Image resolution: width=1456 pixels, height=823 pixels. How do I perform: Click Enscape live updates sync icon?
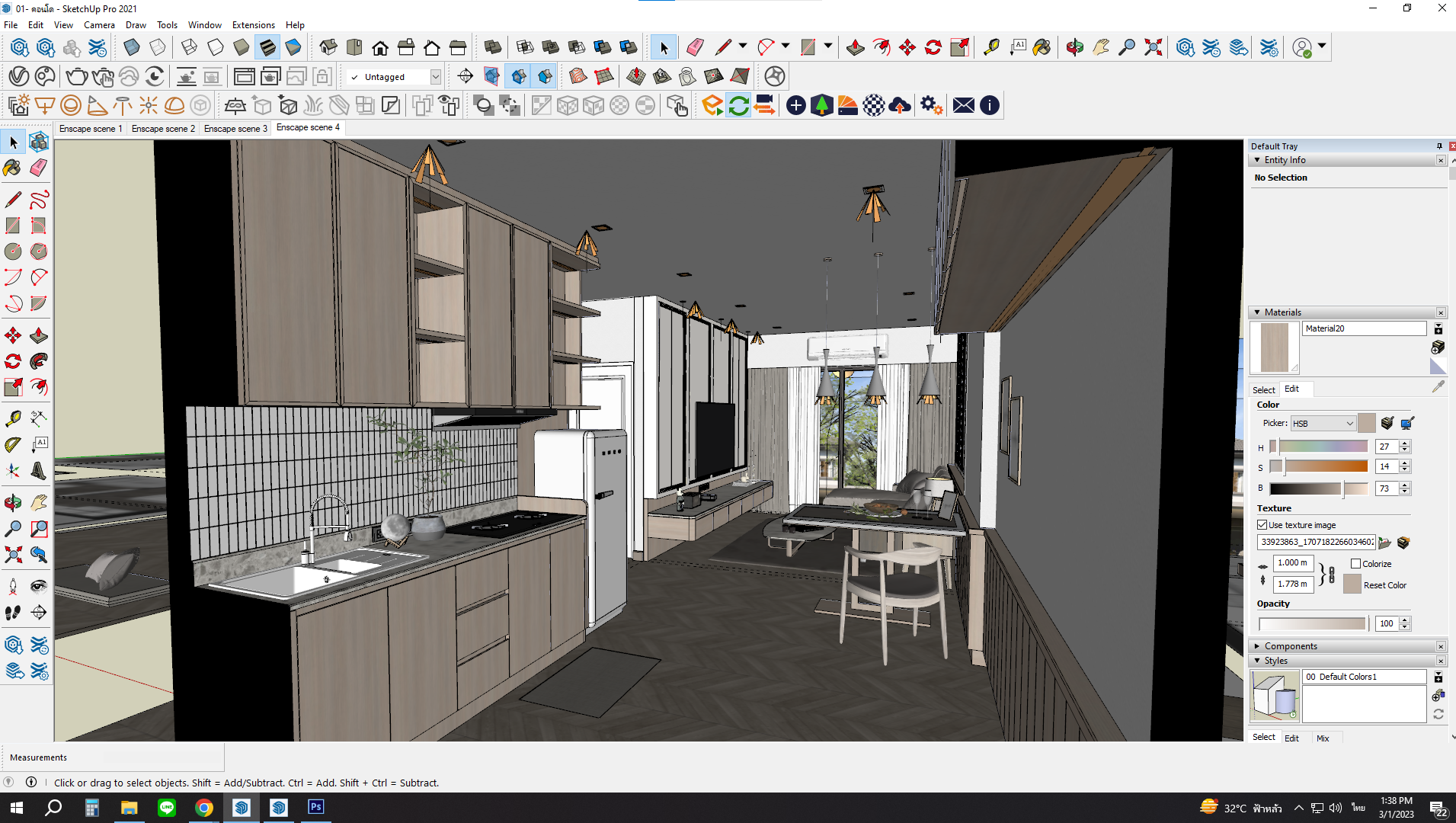pyautogui.click(x=738, y=105)
